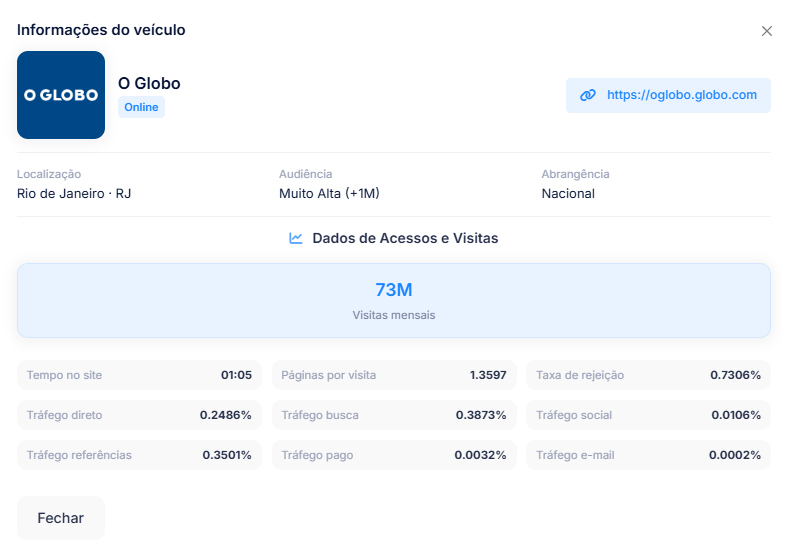Click the Tráfego pago stat
This screenshot has height=559, width=791.
pyautogui.click(x=394, y=455)
